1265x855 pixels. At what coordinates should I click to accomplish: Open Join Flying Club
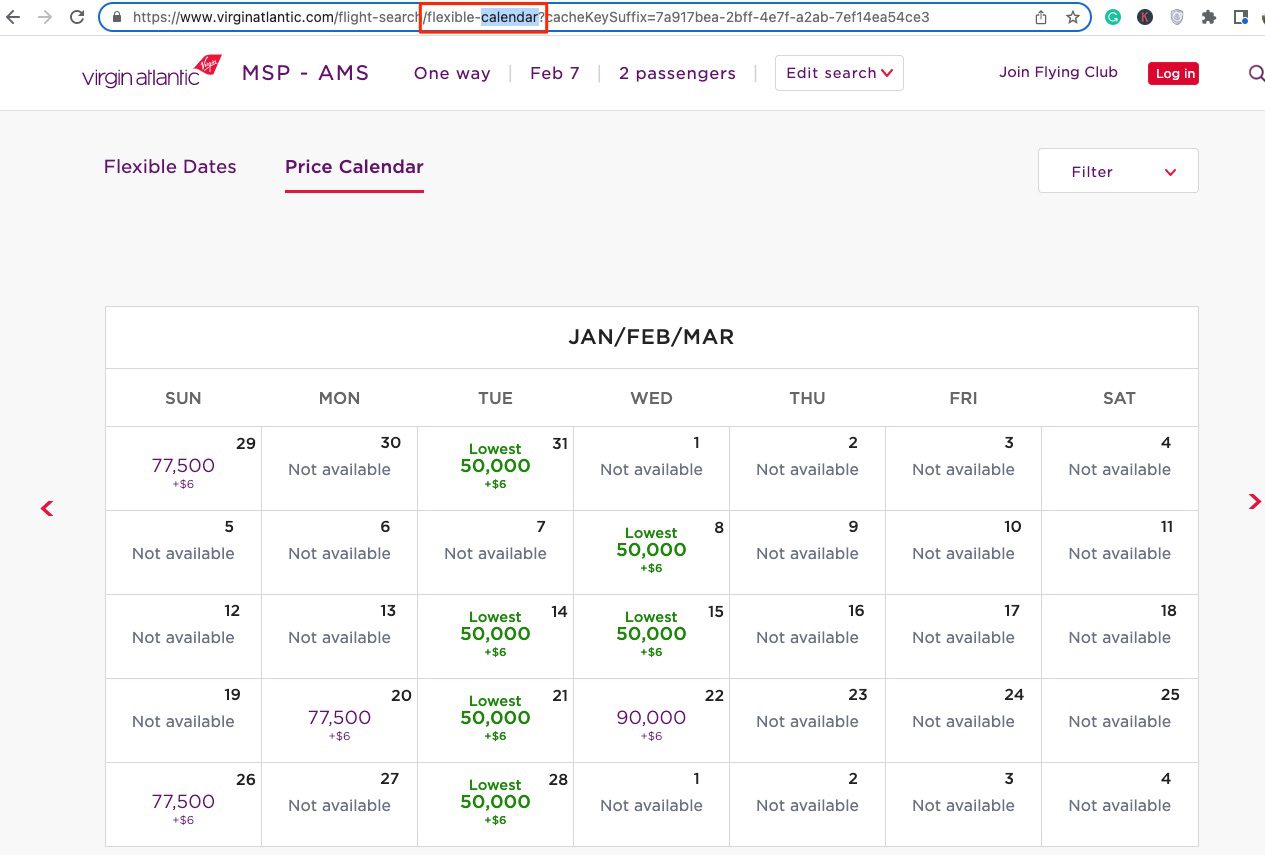1058,72
